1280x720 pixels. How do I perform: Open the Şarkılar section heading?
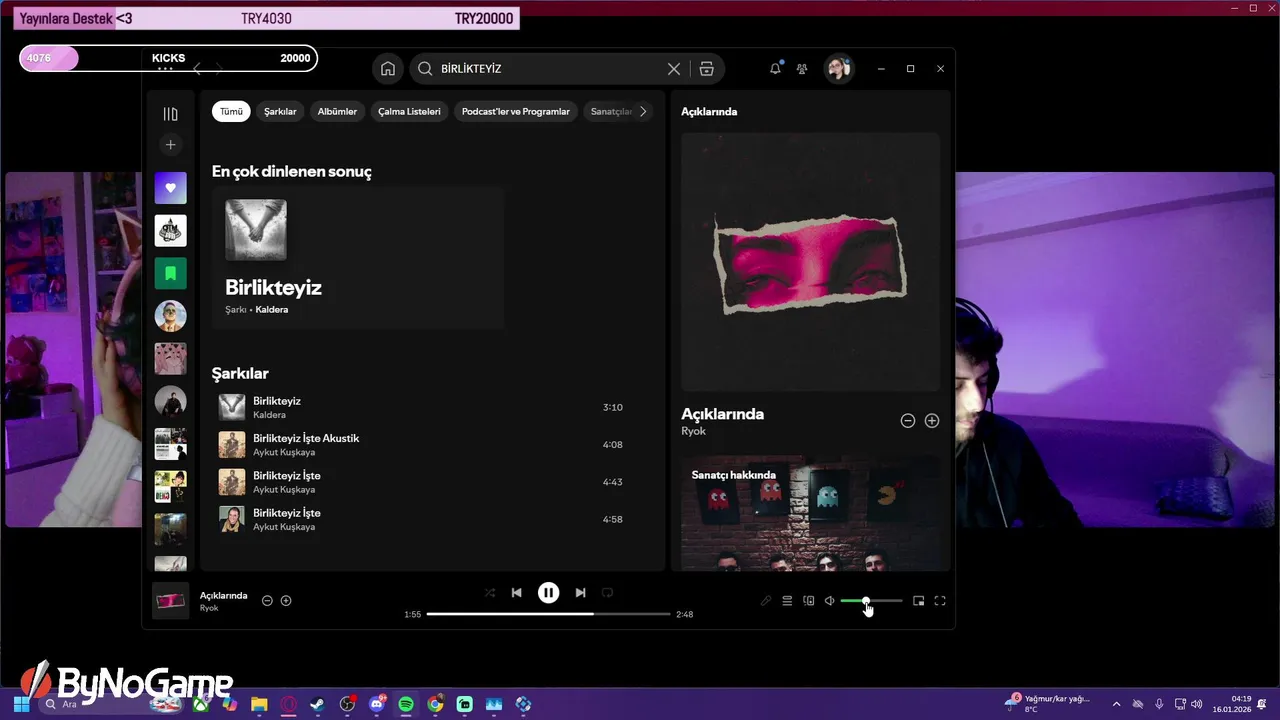240,373
